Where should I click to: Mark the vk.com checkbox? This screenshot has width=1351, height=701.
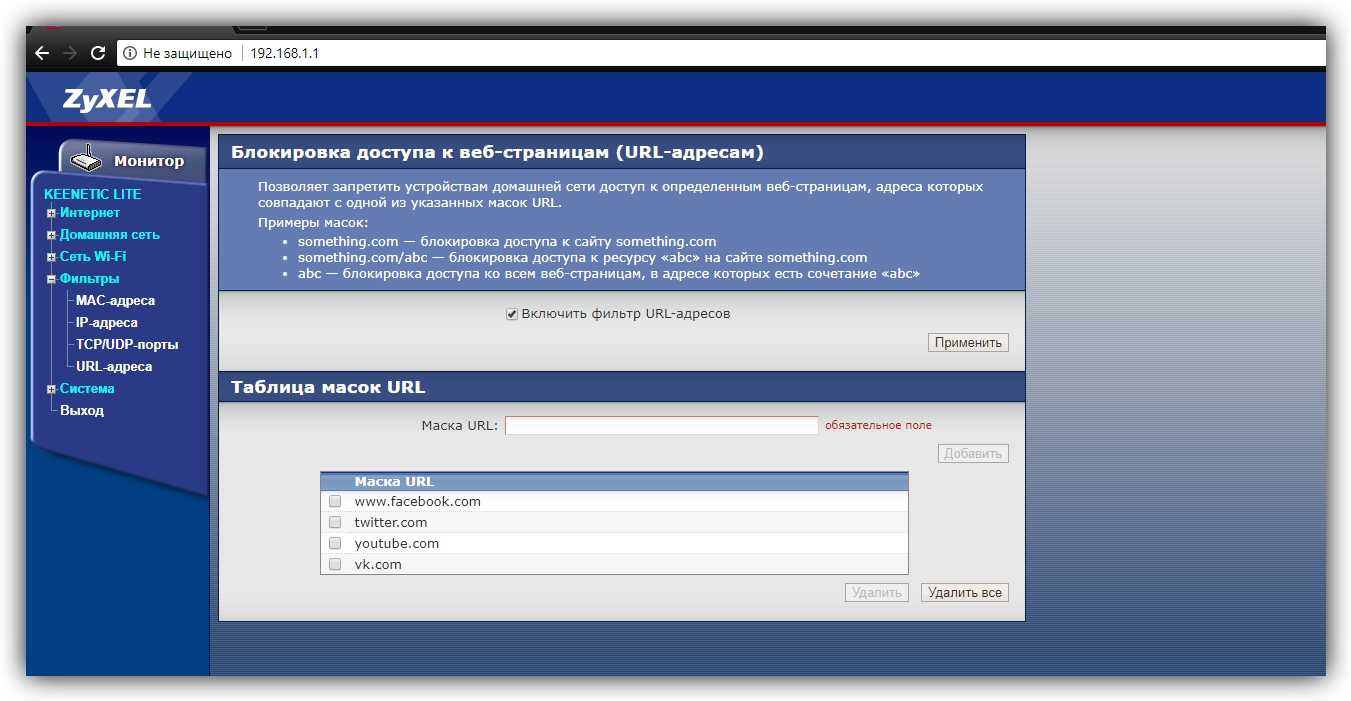click(x=335, y=565)
